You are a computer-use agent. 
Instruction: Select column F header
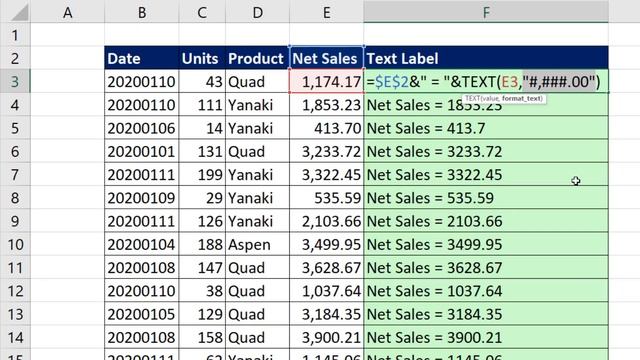(486, 12)
